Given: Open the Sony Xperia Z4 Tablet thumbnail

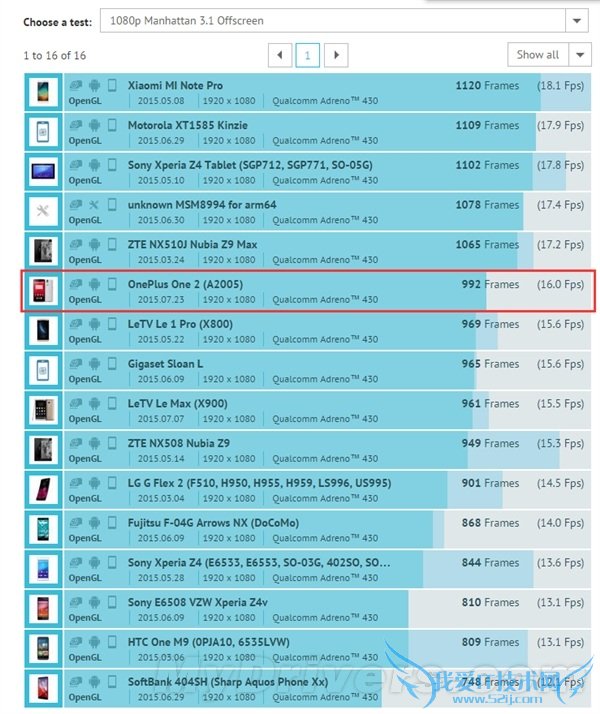Looking at the screenshot, I should click(x=43, y=170).
